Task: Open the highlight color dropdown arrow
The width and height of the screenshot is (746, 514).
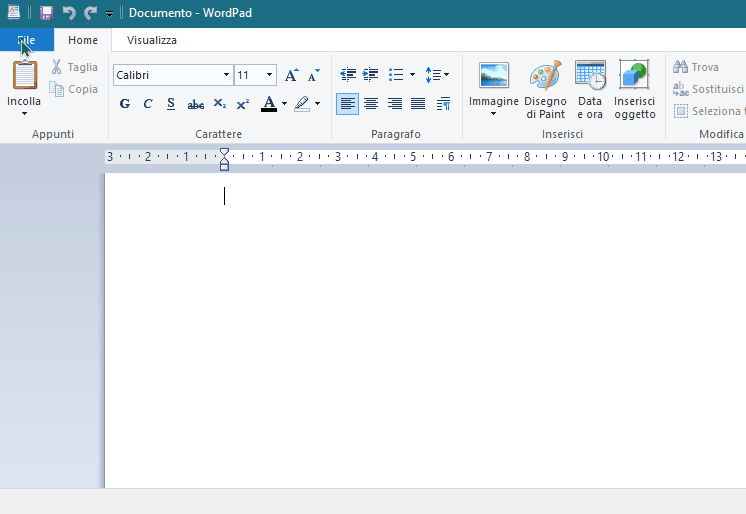Action: [318, 103]
